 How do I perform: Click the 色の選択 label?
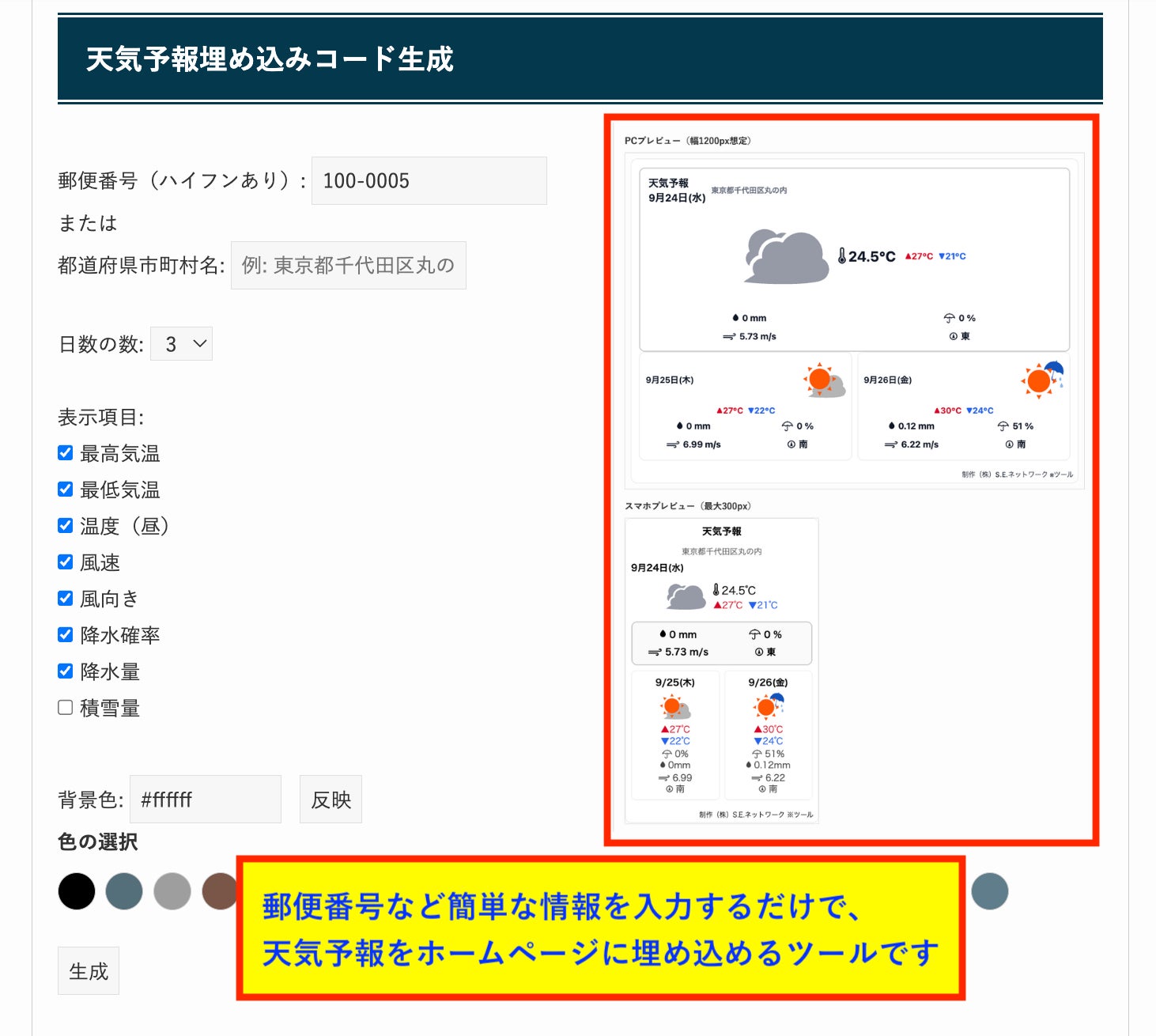[x=98, y=841]
